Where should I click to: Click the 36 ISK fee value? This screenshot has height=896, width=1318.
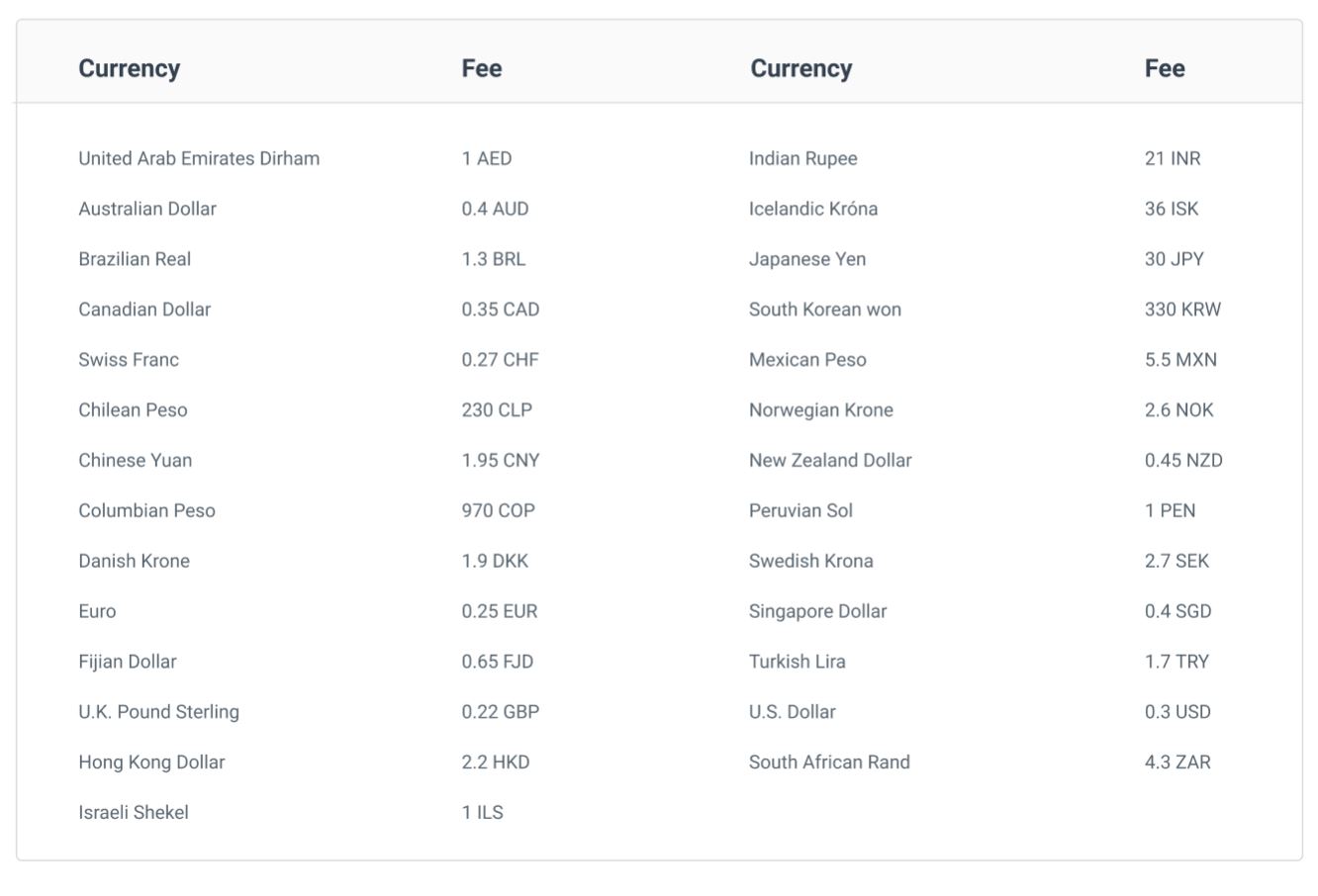click(x=1172, y=209)
